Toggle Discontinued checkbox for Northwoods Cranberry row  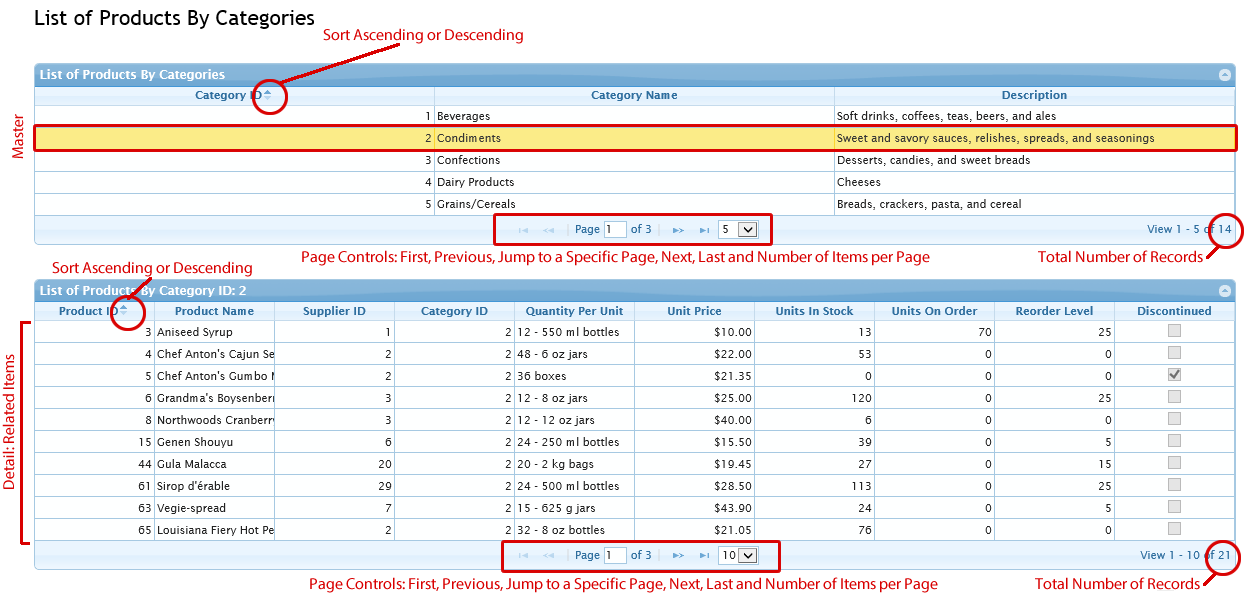(1174, 419)
